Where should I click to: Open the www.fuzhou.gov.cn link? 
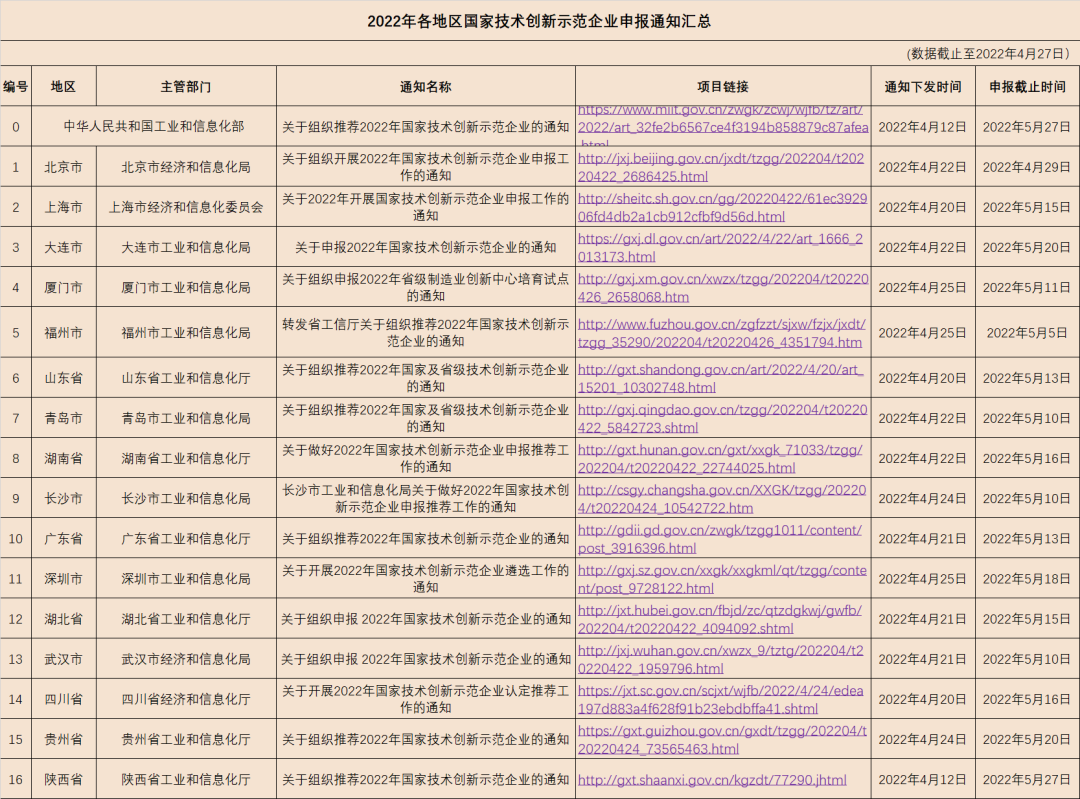721,333
